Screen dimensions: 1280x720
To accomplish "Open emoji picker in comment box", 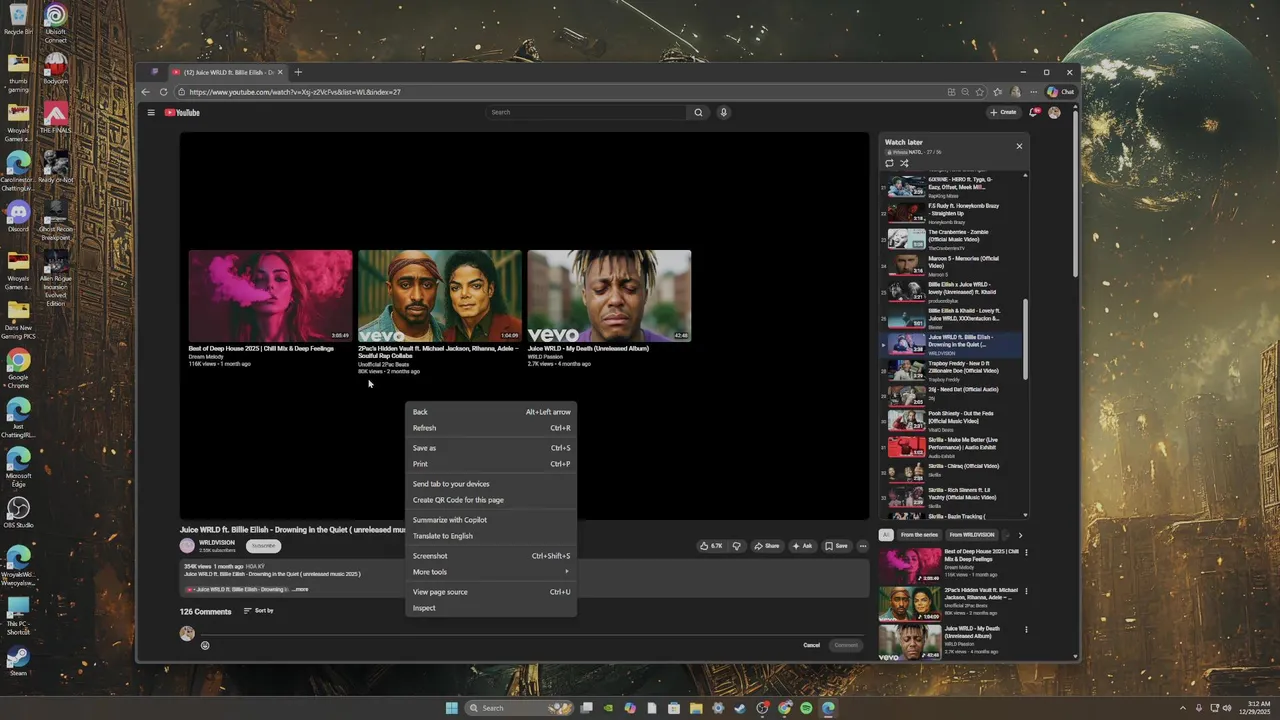I will coord(205,645).
